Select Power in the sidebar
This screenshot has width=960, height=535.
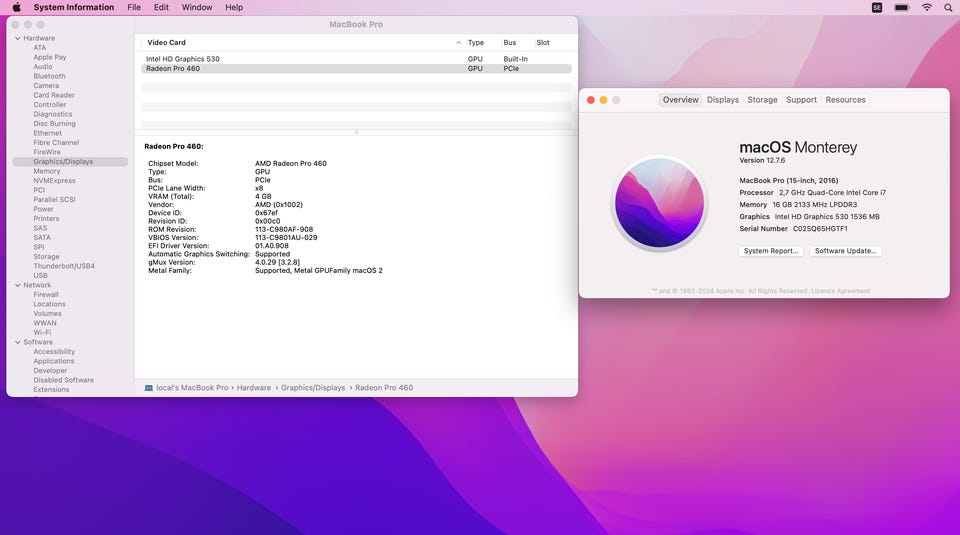43,209
